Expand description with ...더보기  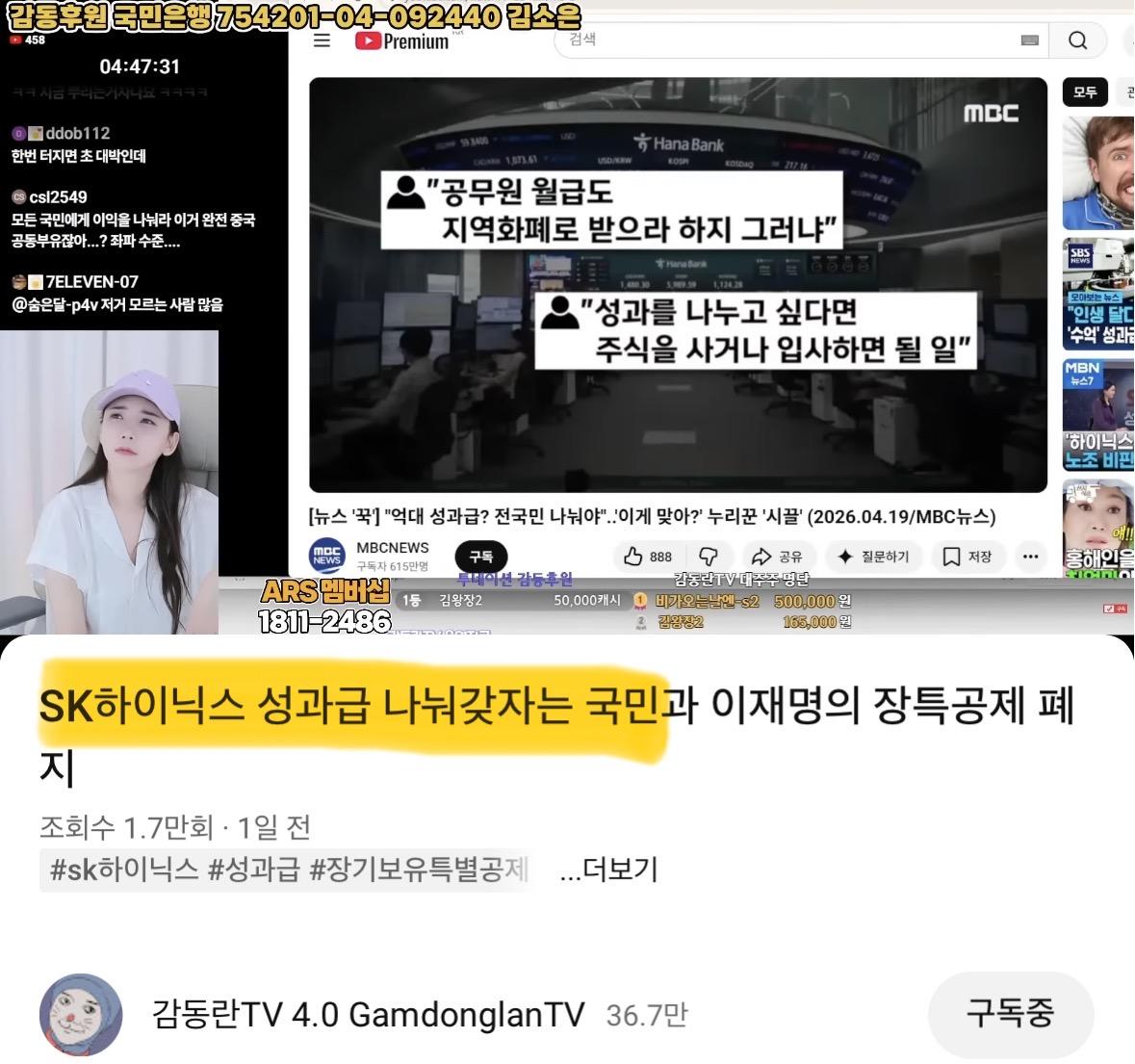(x=608, y=869)
